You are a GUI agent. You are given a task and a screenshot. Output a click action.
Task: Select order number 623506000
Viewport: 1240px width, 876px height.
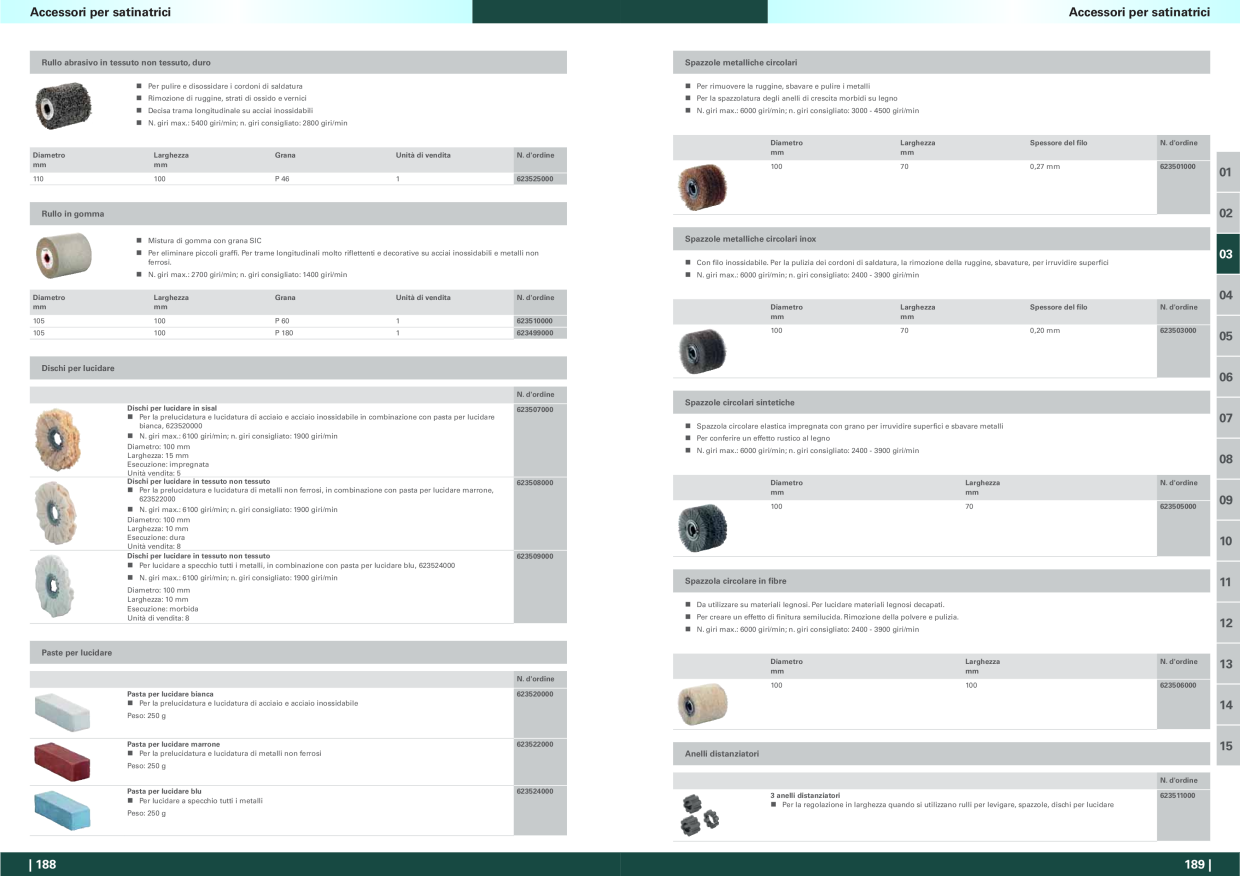(x=1178, y=685)
